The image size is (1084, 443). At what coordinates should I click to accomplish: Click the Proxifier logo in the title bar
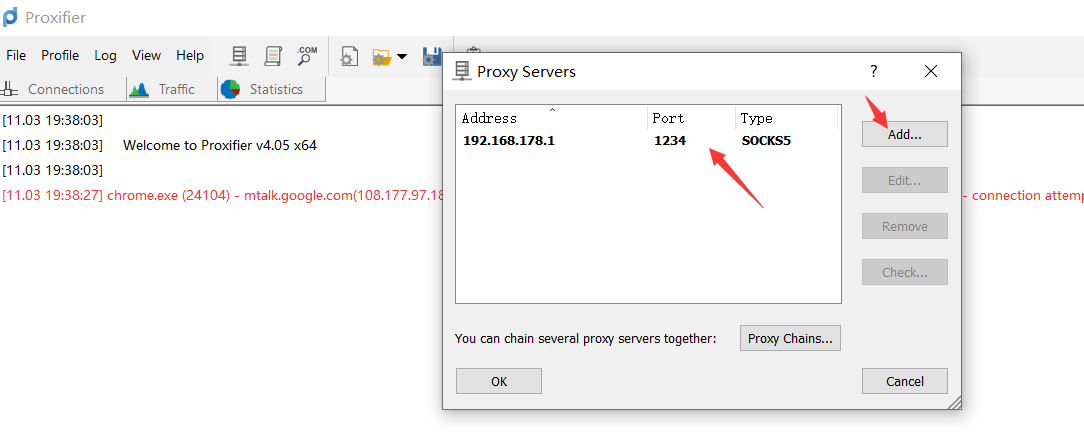tap(10, 17)
